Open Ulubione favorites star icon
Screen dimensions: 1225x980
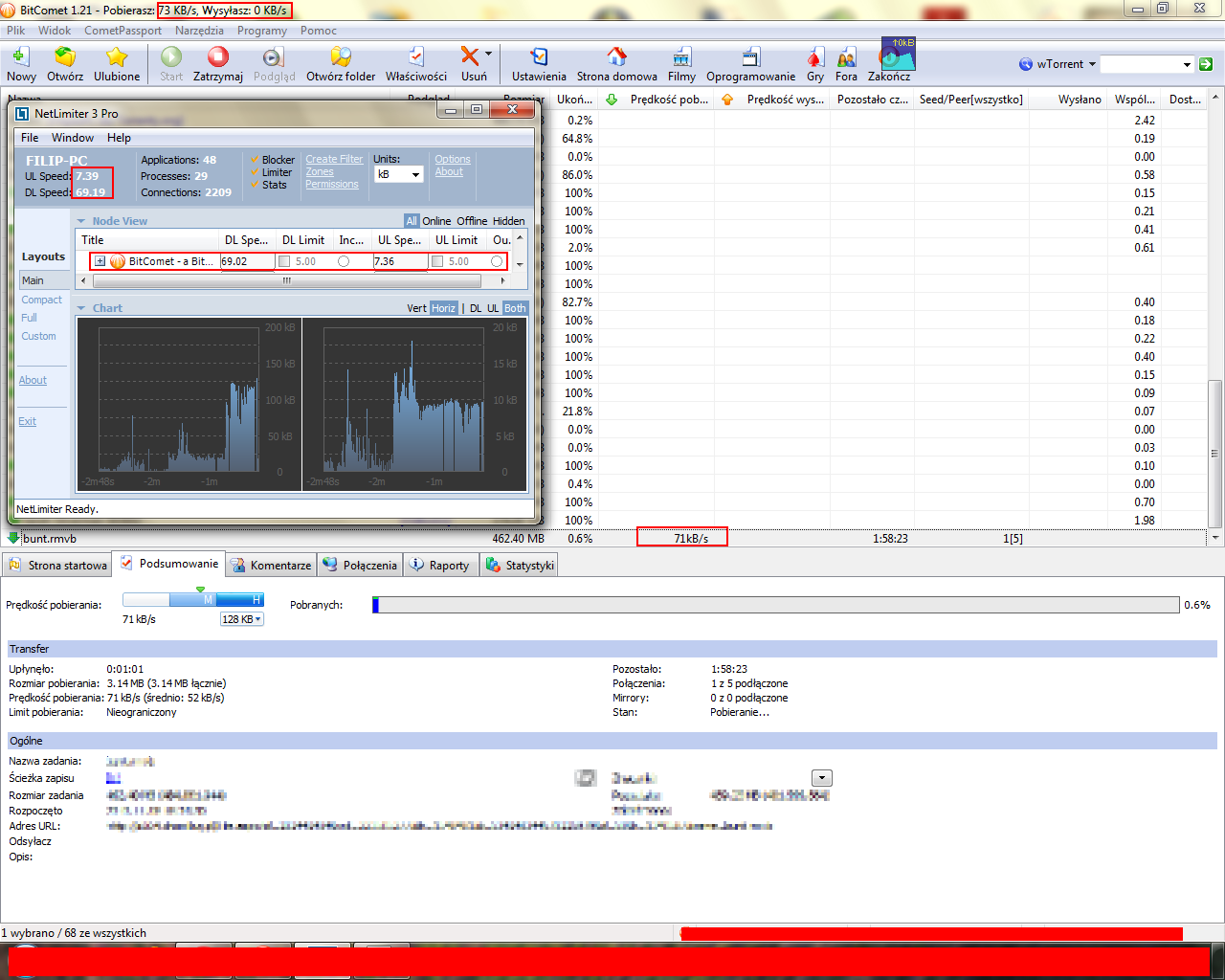pyautogui.click(x=117, y=56)
